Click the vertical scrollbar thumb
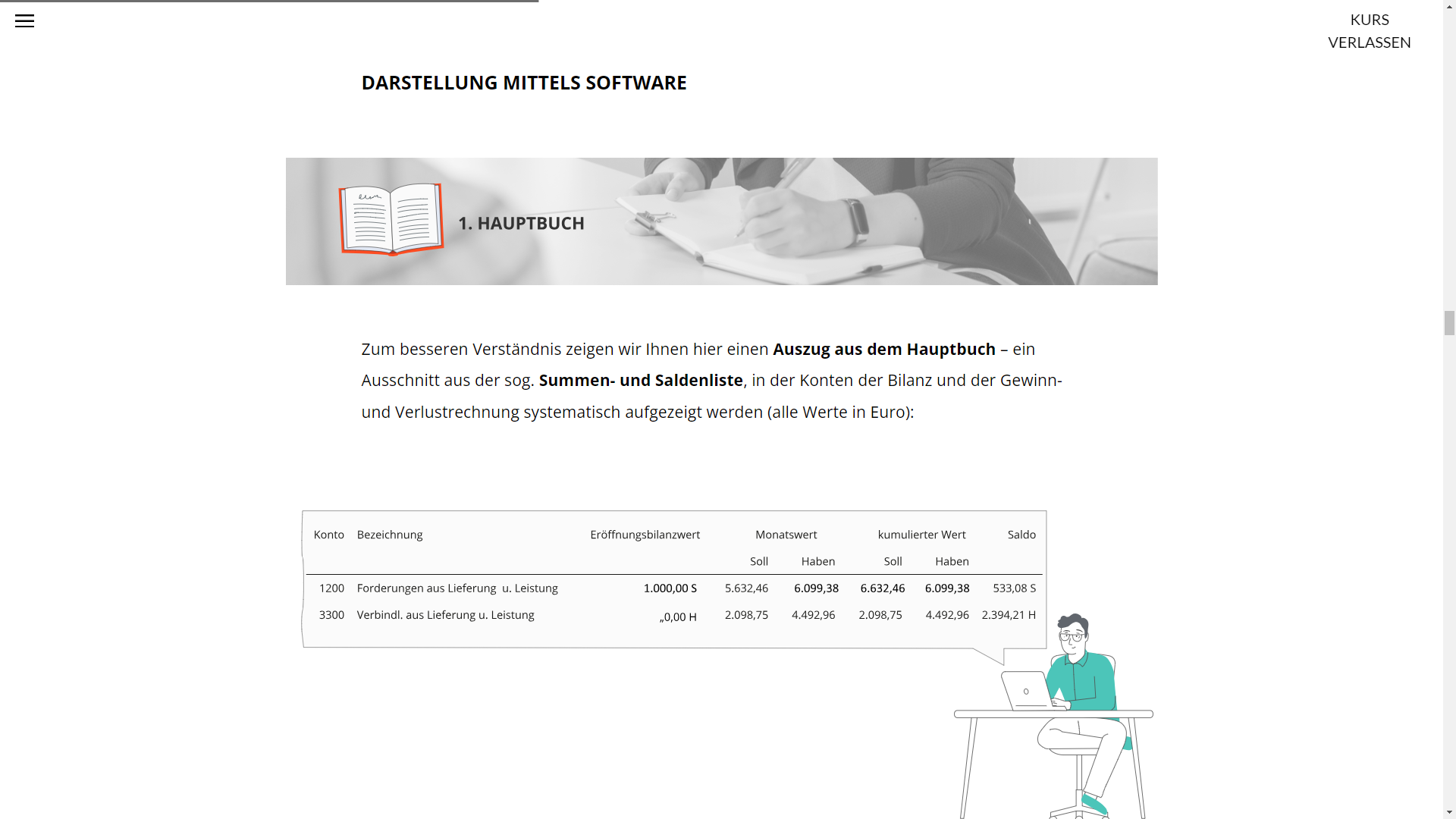The width and height of the screenshot is (1456, 819). click(1449, 322)
